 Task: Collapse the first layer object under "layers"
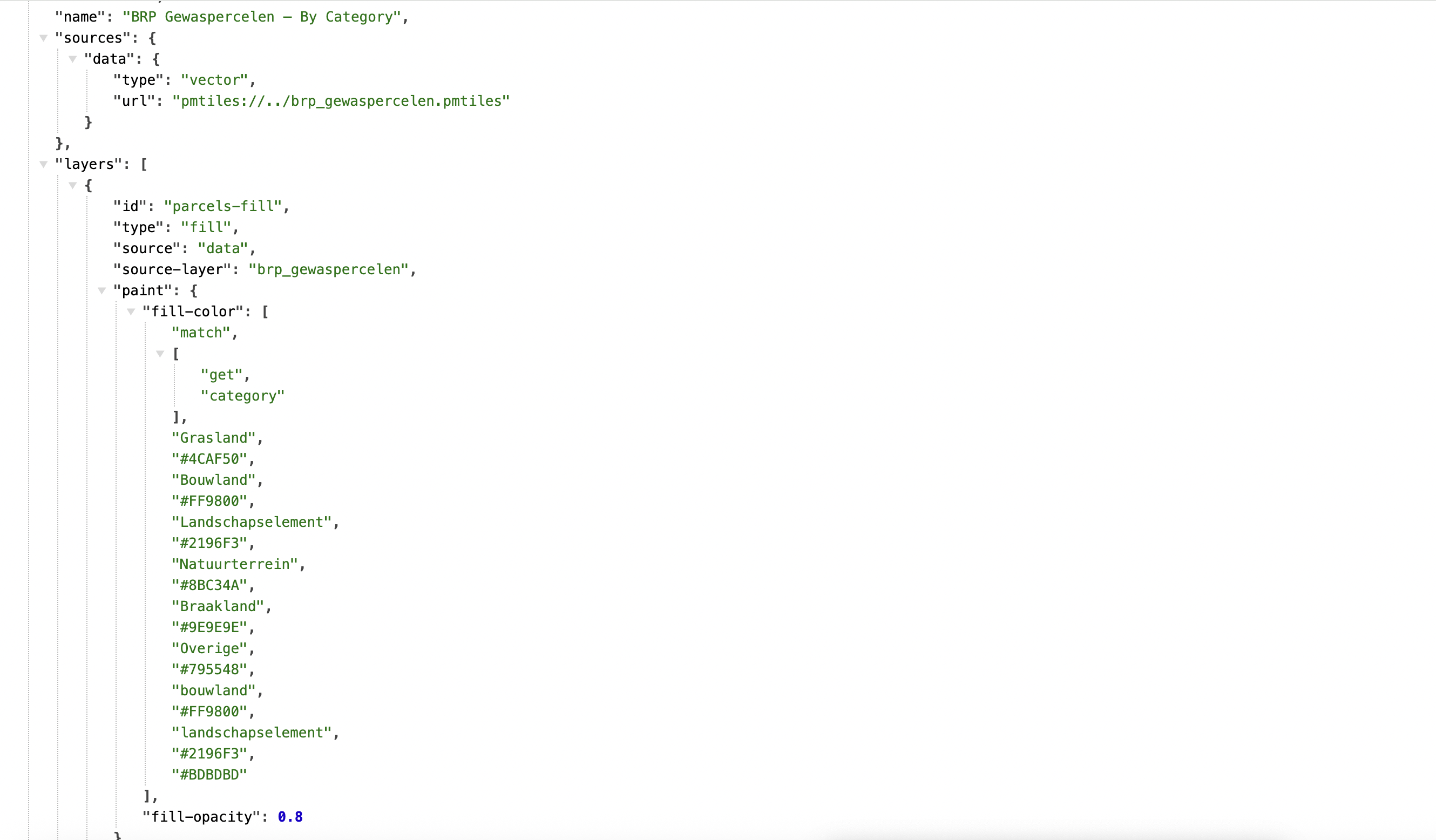[x=72, y=186]
